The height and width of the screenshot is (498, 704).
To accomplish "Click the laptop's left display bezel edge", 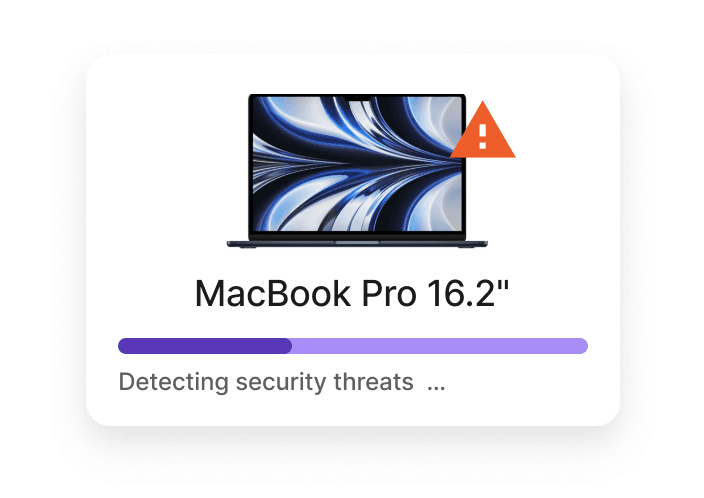I will tap(251, 164).
